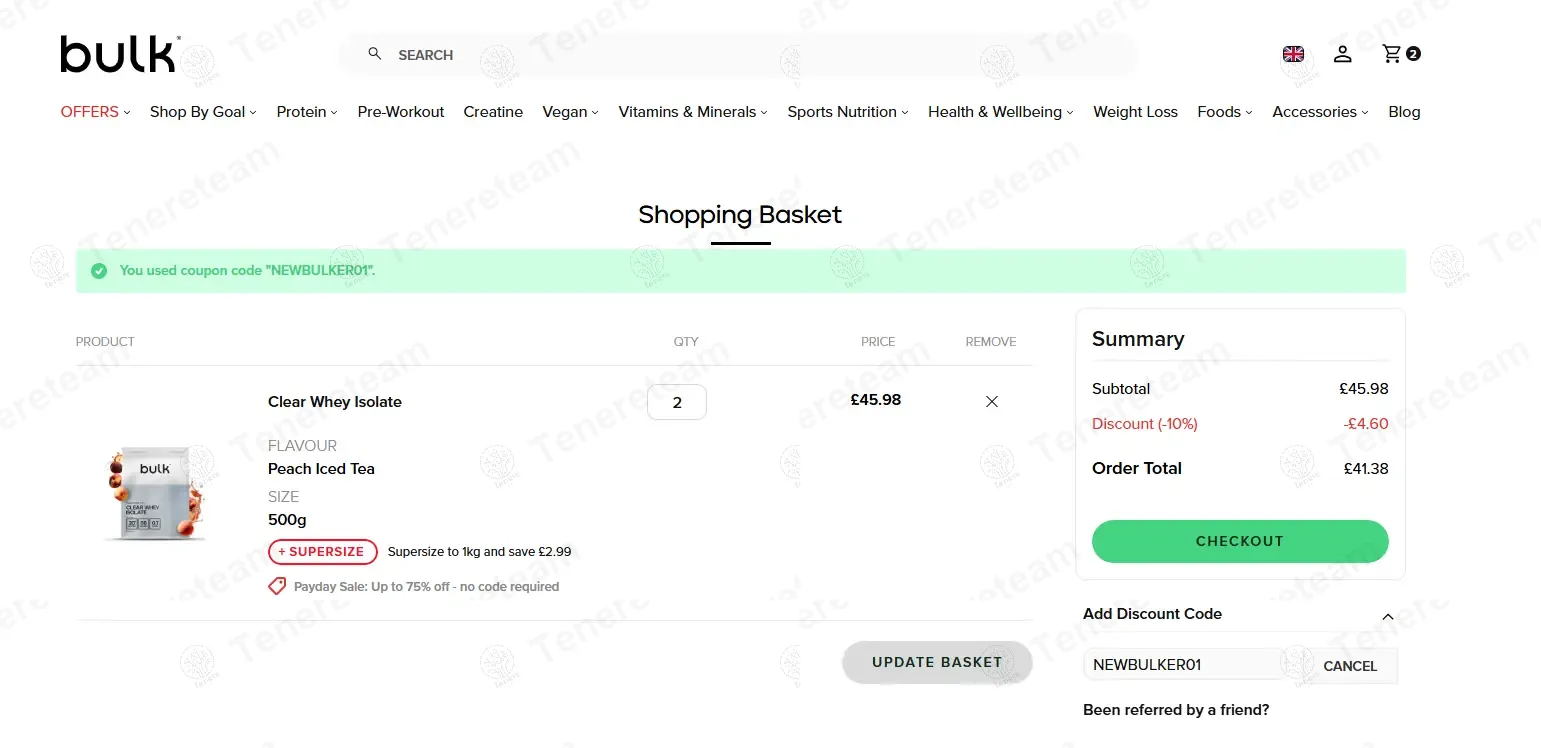
Task: Click the green coupon success checkmark
Action: pos(99,271)
